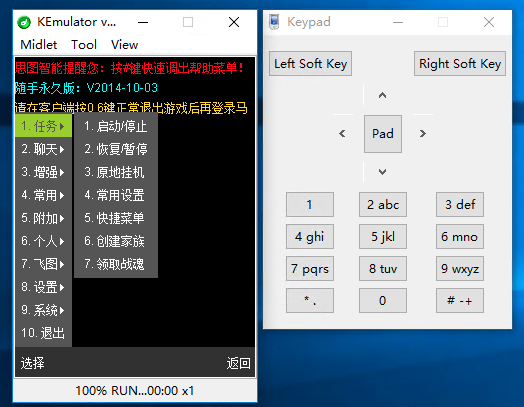Click the 7 pqrs key

pyautogui.click(x=310, y=269)
